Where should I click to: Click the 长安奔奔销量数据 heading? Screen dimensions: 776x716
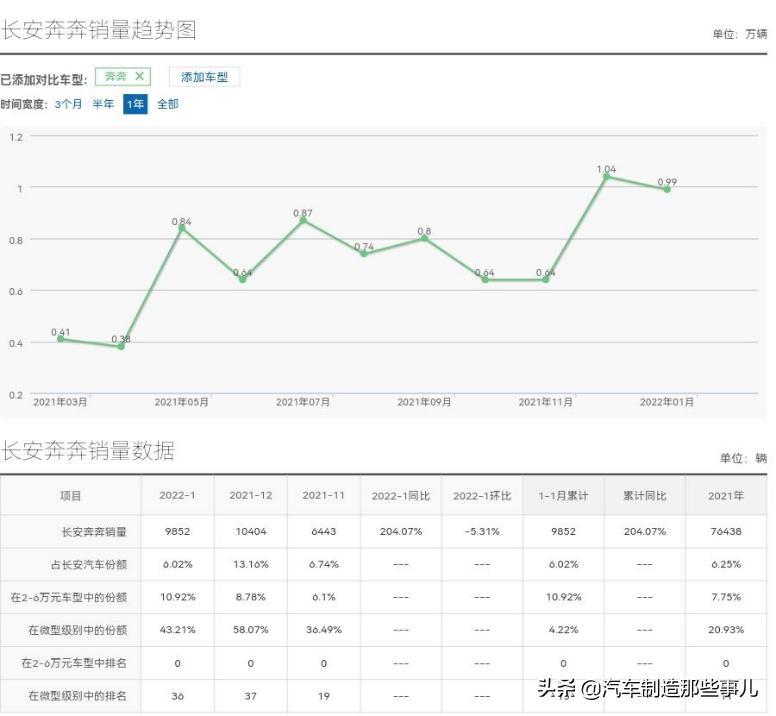[88, 451]
